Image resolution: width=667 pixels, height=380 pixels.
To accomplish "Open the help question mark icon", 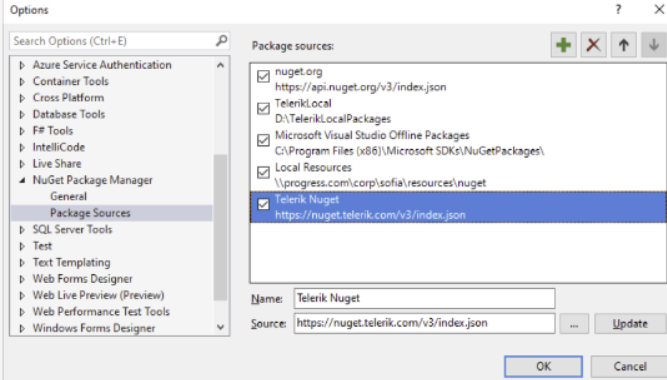I will (618, 9).
